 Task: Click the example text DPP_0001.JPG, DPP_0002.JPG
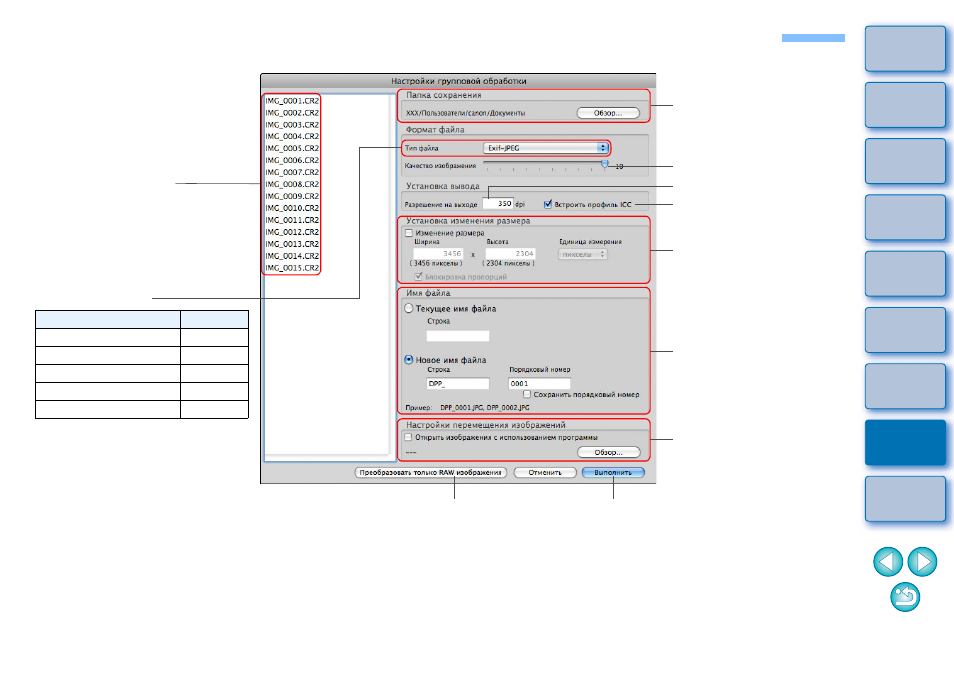pyautogui.click(x=485, y=408)
